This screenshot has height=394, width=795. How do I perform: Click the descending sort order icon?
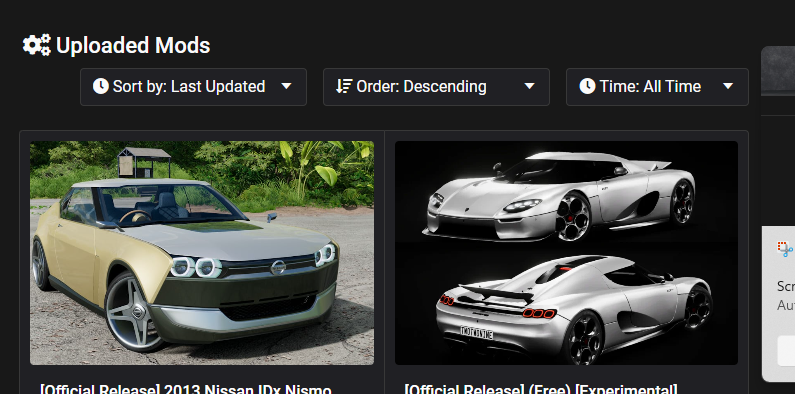pos(344,86)
